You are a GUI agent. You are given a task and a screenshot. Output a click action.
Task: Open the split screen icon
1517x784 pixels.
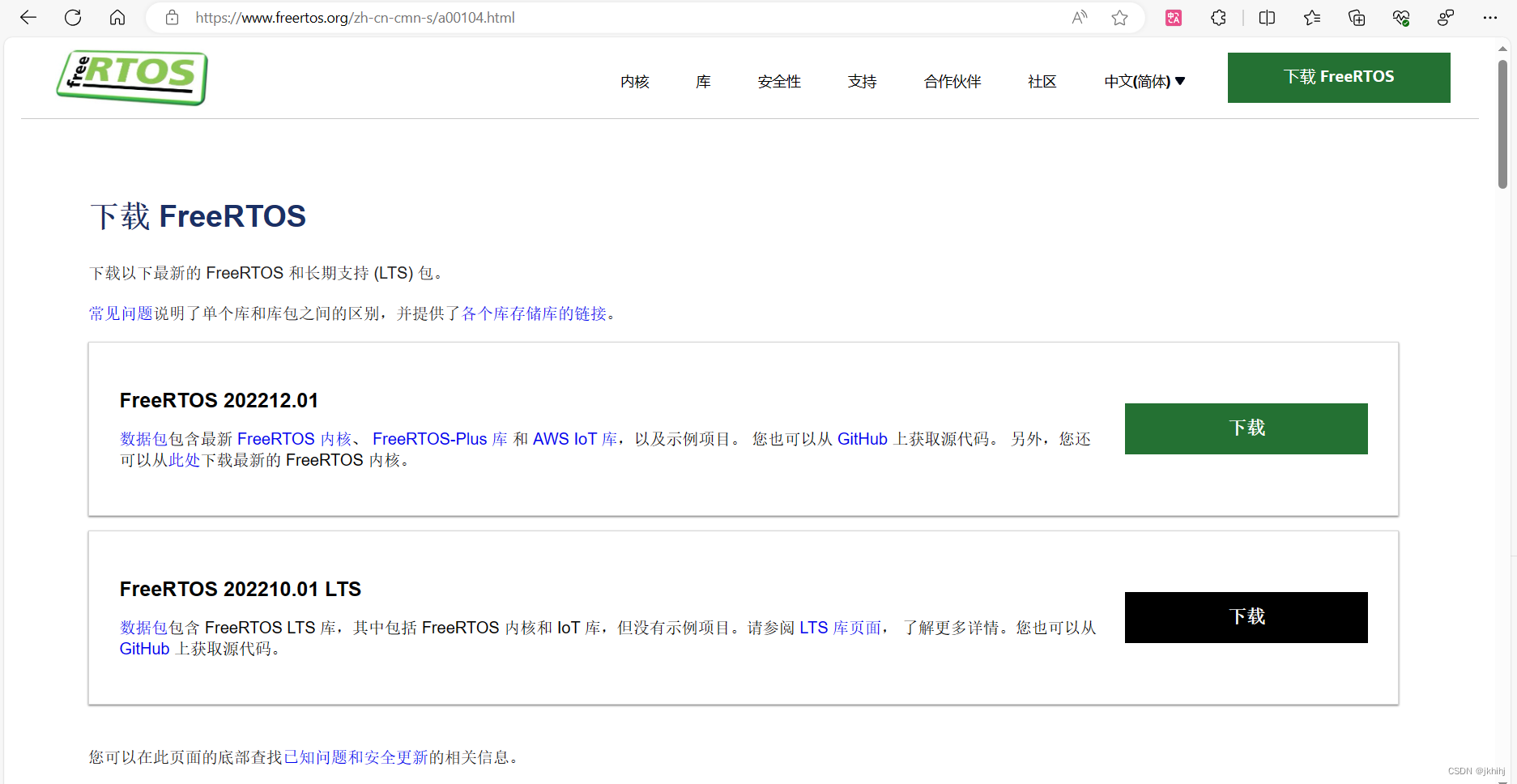(x=1266, y=17)
